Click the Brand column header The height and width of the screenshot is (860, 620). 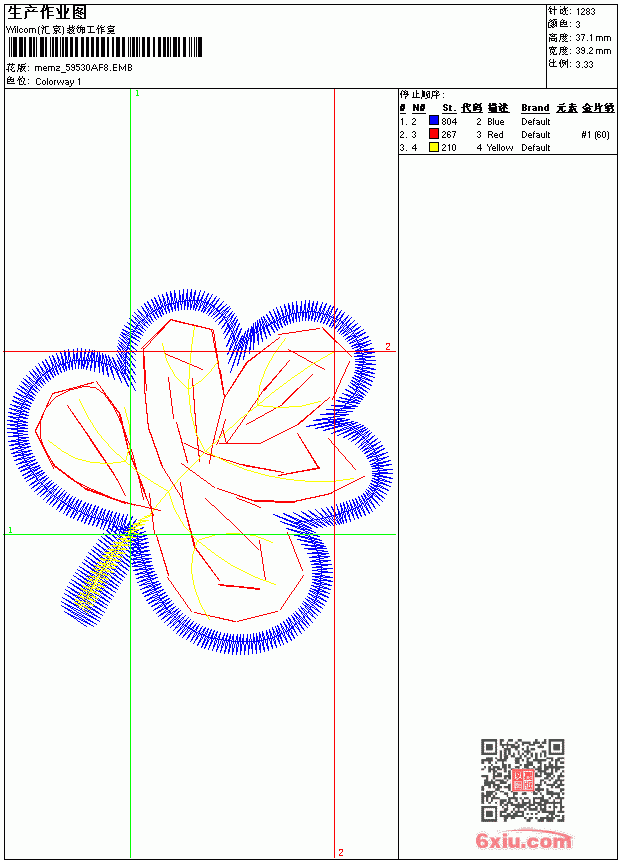(535, 108)
